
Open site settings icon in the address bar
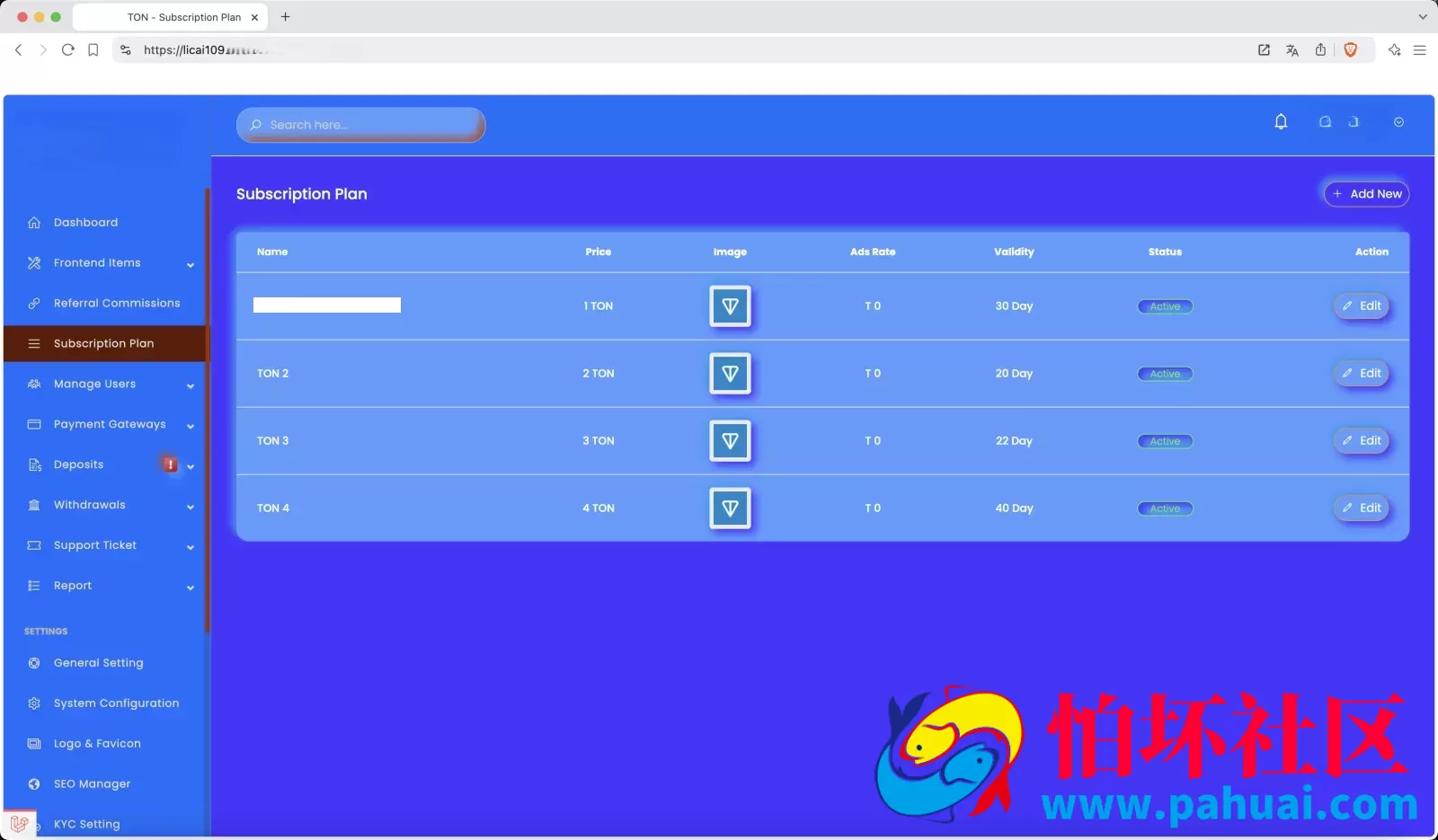[126, 50]
